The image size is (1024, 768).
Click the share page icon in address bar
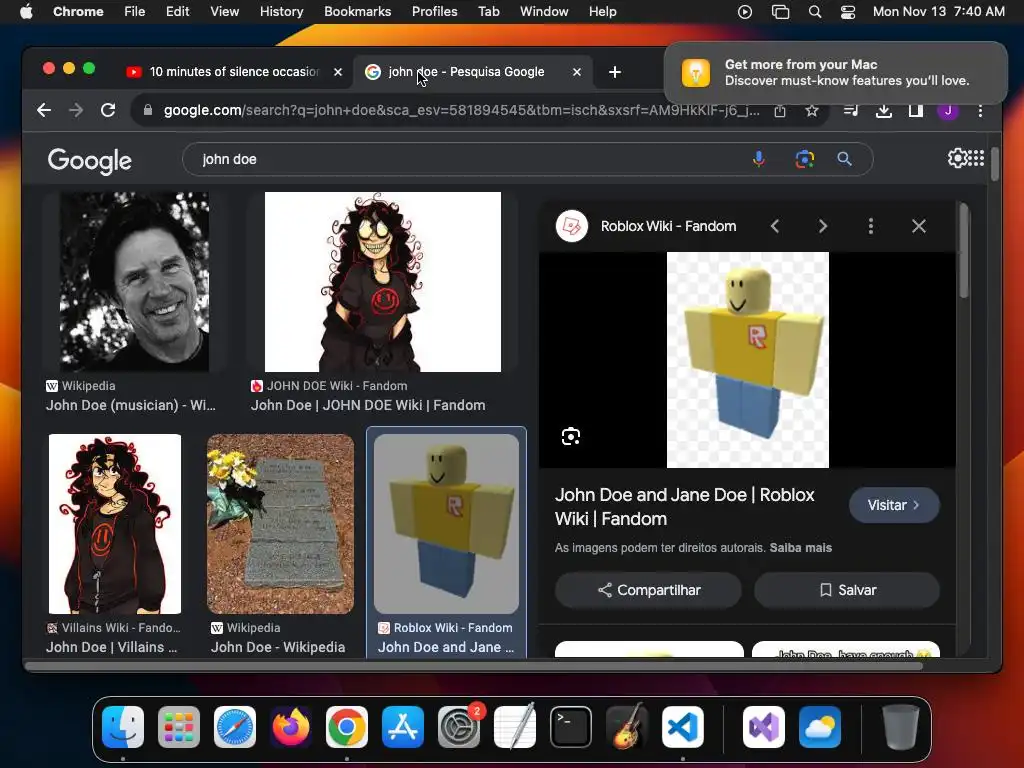(780, 111)
